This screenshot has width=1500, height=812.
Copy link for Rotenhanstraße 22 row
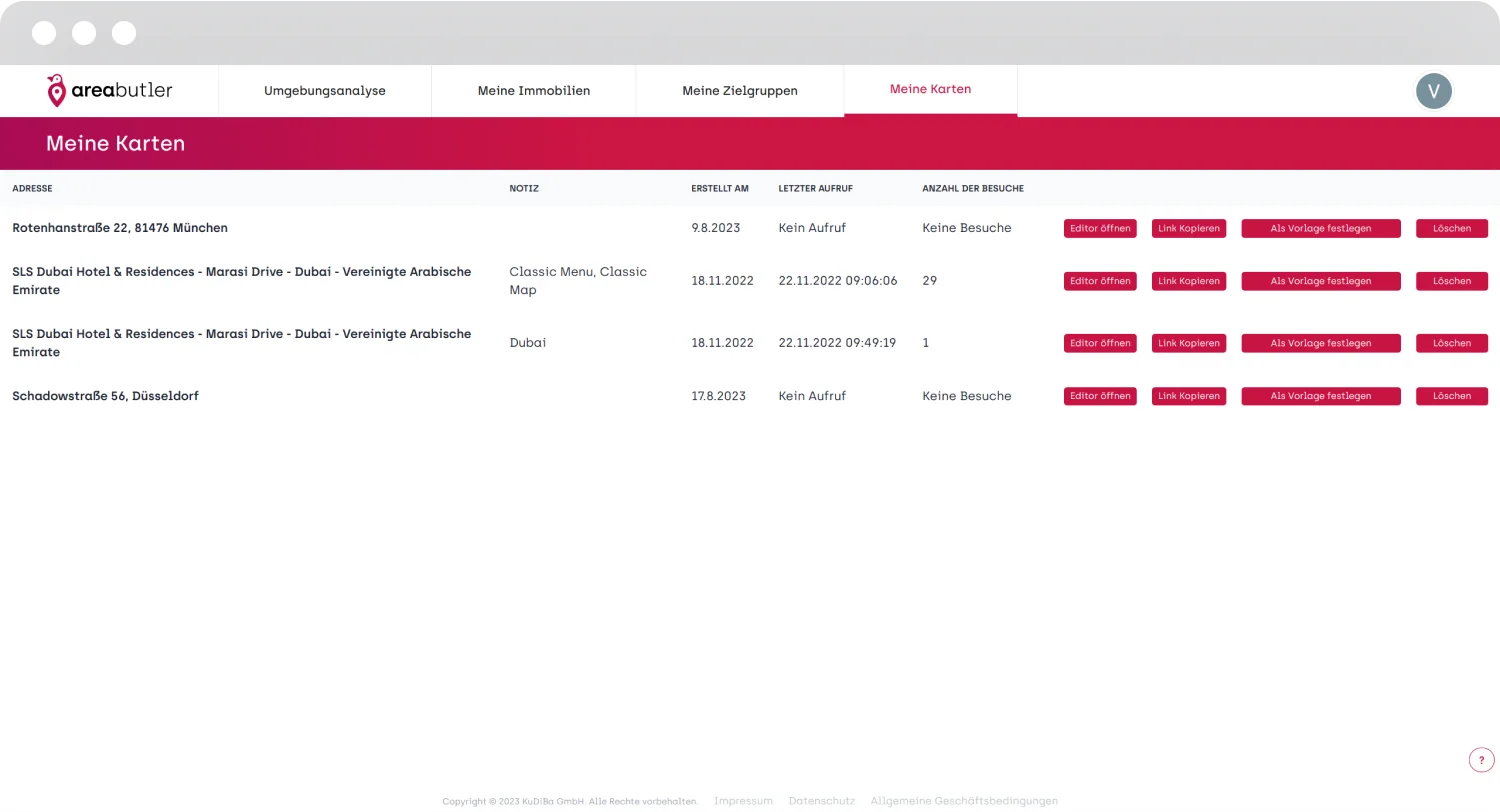(1189, 228)
